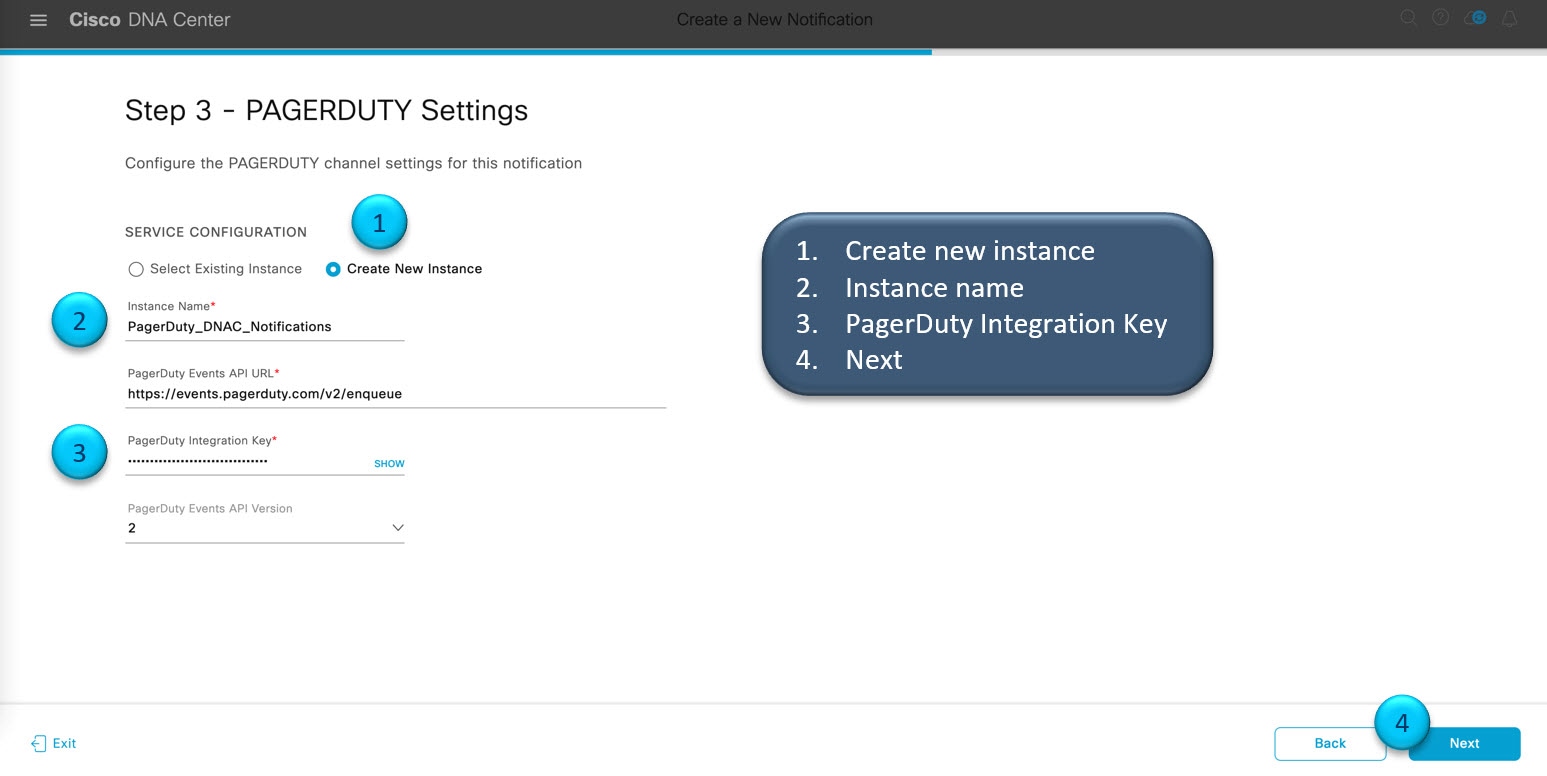Click the SERVICE CONFIGURATION section label
Viewport: 1547px width, 776px height.
216,232
